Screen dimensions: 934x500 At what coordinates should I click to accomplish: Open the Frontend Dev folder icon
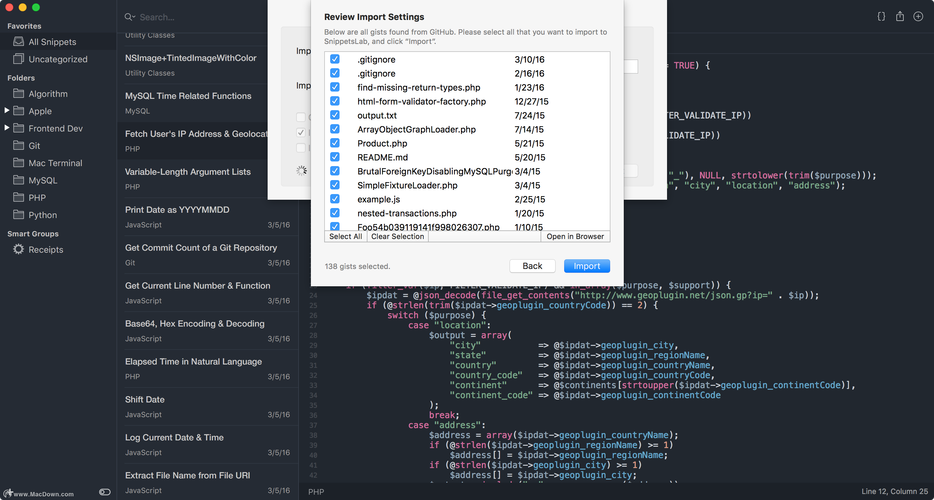coord(18,128)
